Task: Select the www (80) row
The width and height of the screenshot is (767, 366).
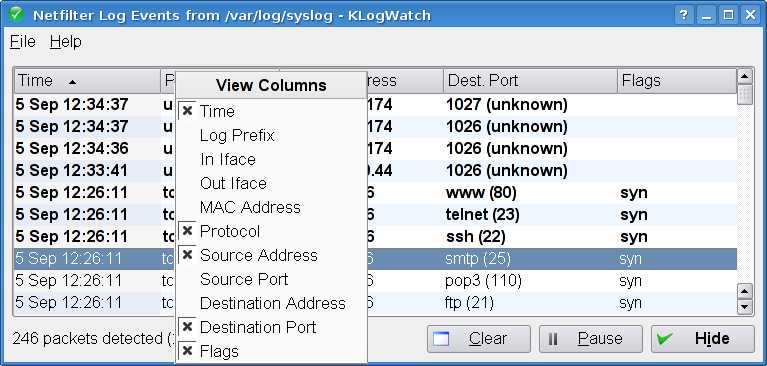Action: click(375, 193)
